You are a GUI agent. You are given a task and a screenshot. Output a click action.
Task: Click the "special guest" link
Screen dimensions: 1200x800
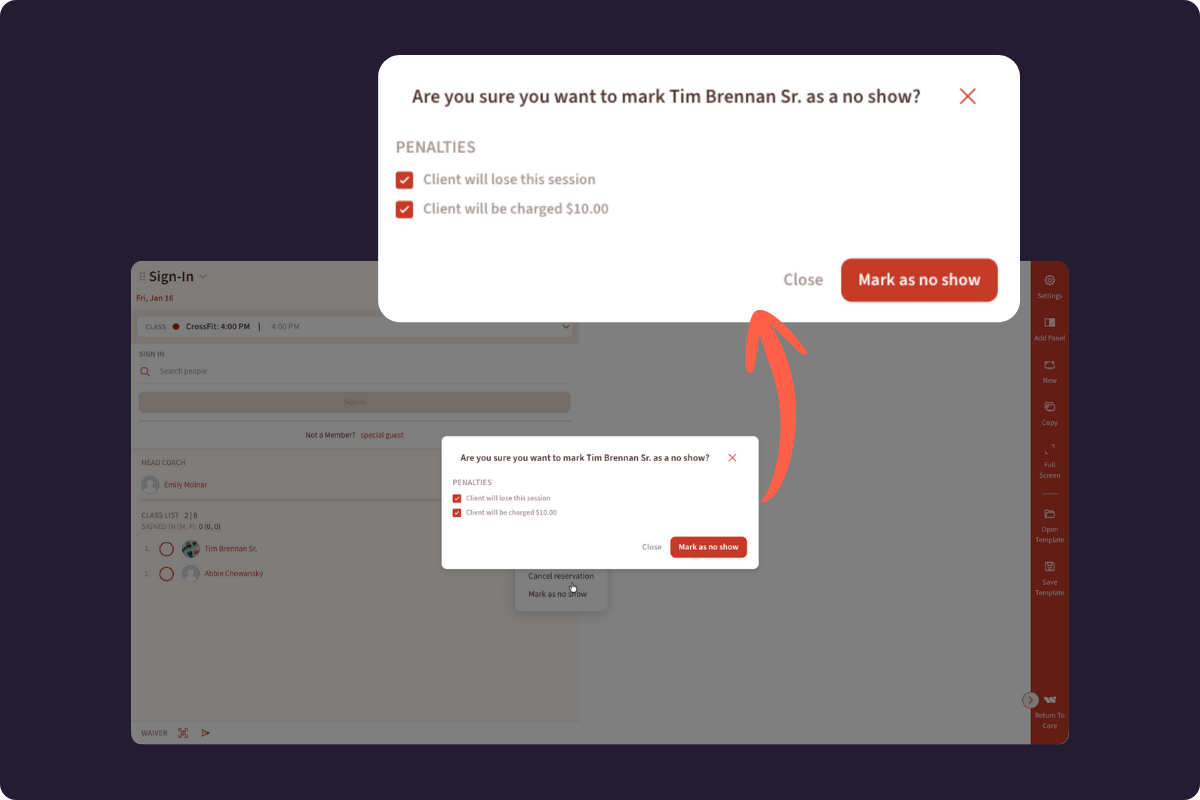[382, 435]
